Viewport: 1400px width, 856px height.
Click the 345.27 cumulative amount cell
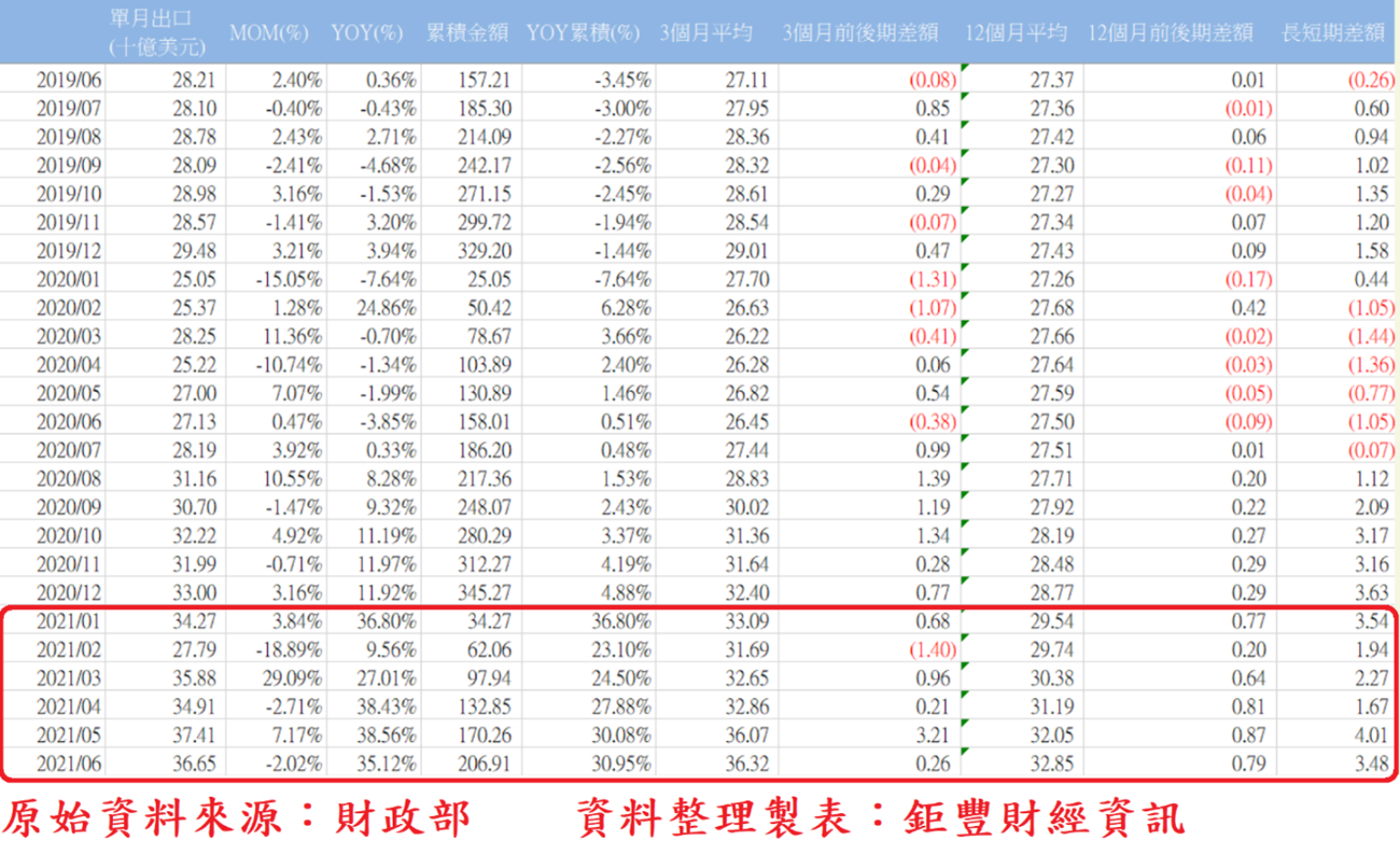[484, 593]
